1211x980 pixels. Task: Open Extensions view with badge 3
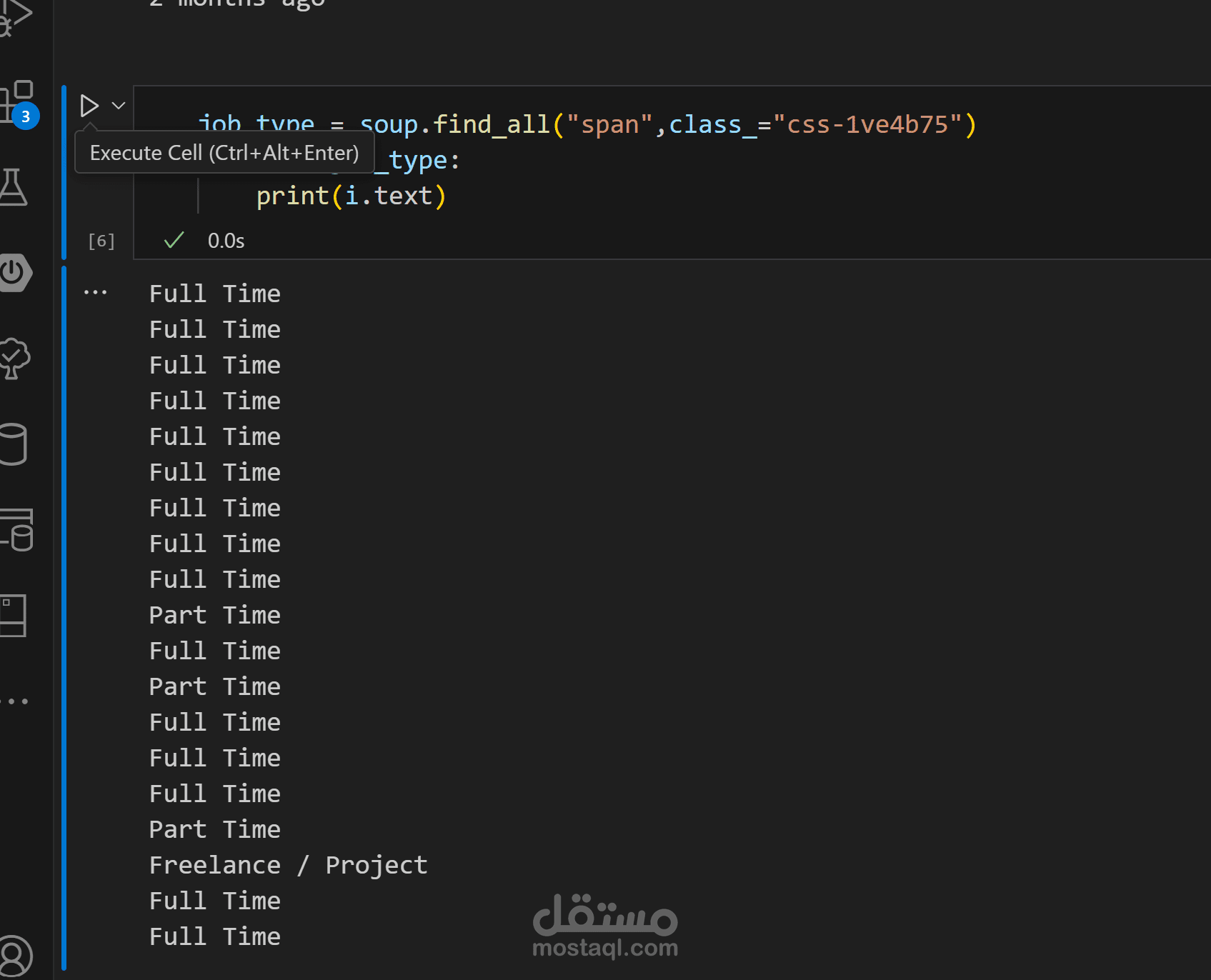17,101
